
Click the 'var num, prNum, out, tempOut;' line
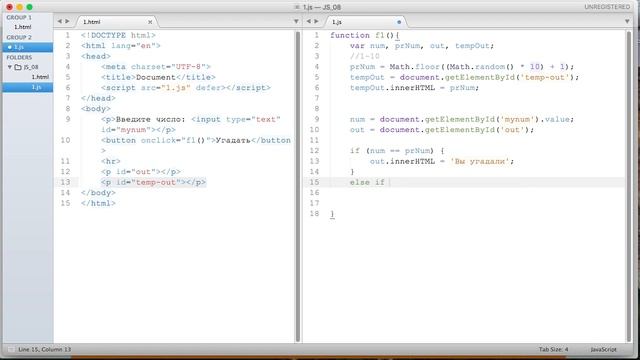[422, 46]
